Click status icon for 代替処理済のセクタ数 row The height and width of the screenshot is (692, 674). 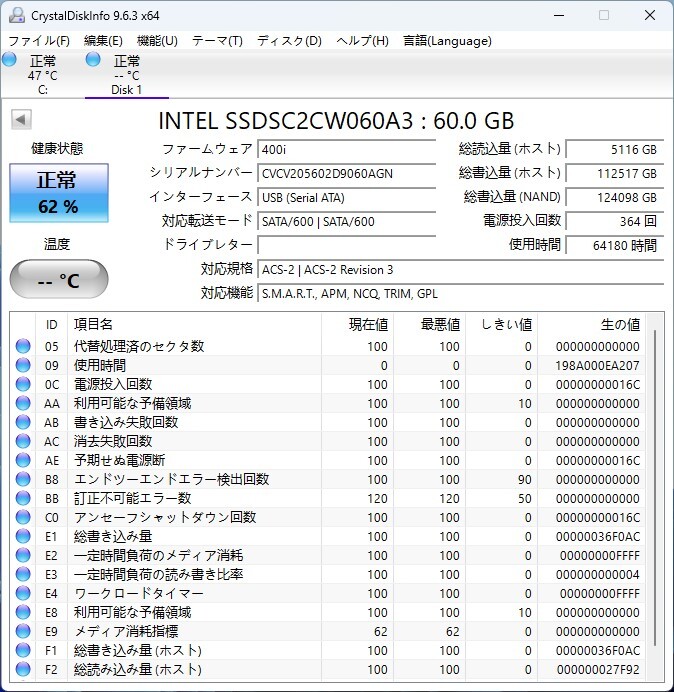coord(23,346)
